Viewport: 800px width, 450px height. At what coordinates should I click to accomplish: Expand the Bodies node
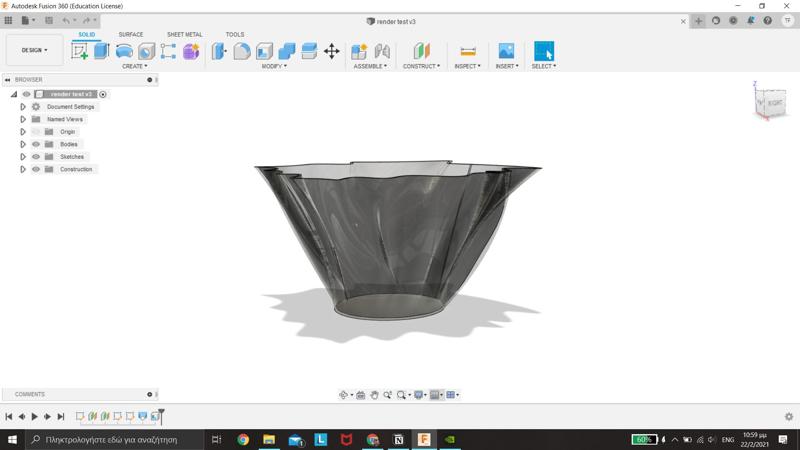pyautogui.click(x=23, y=144)
